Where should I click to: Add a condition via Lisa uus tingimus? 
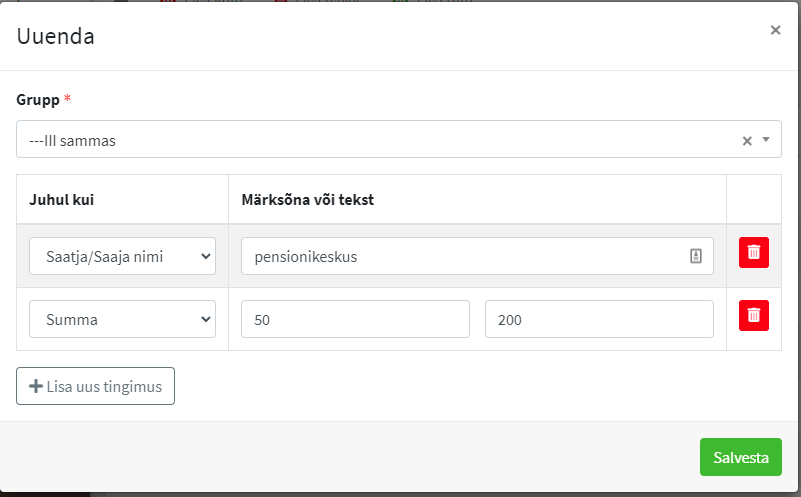(x=95, y=386)
